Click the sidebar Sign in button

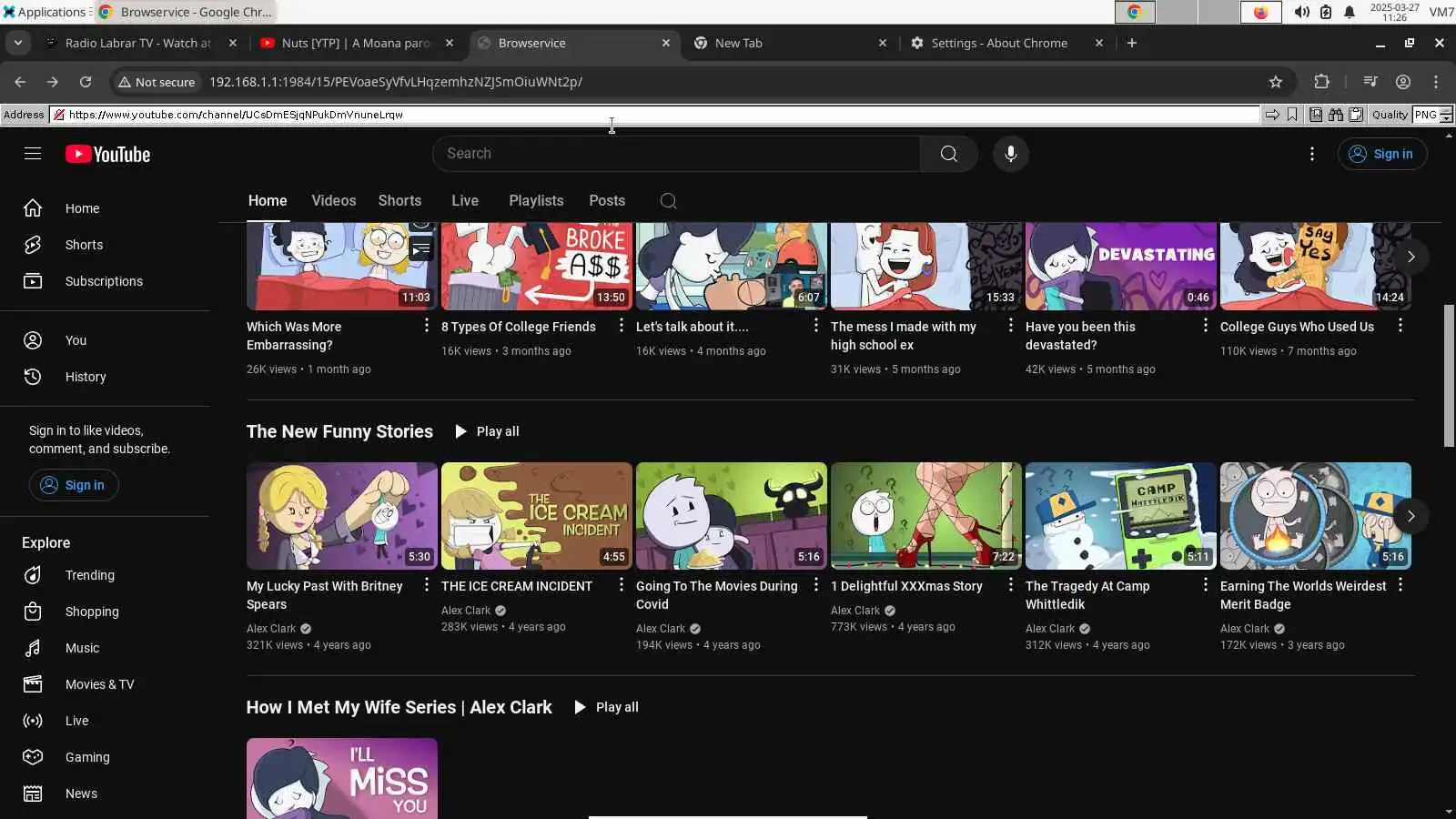pos(74,485)
